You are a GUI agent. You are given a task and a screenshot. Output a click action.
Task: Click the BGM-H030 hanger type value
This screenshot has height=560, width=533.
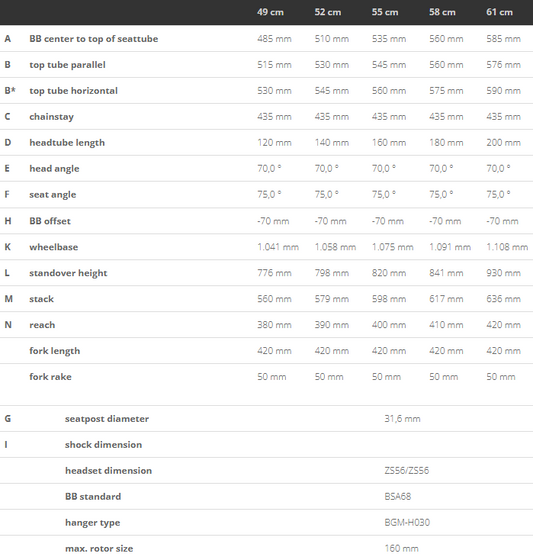pos(407,522)
